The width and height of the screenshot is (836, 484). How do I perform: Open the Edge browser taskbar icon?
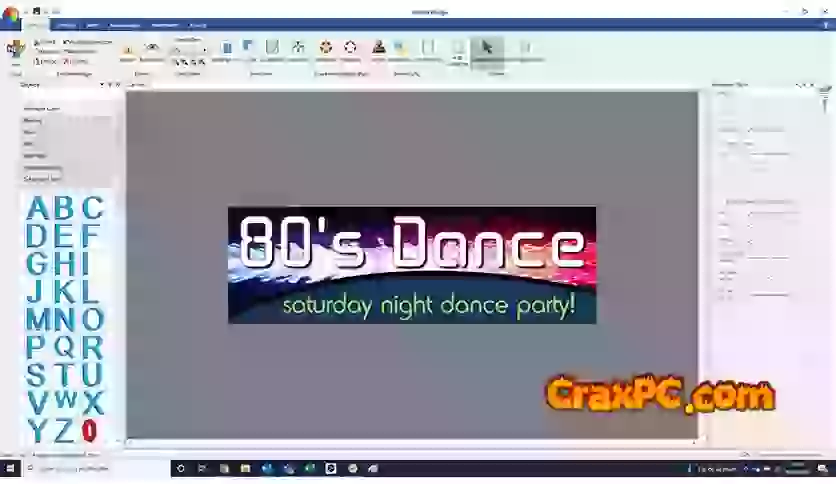(267, 469)
